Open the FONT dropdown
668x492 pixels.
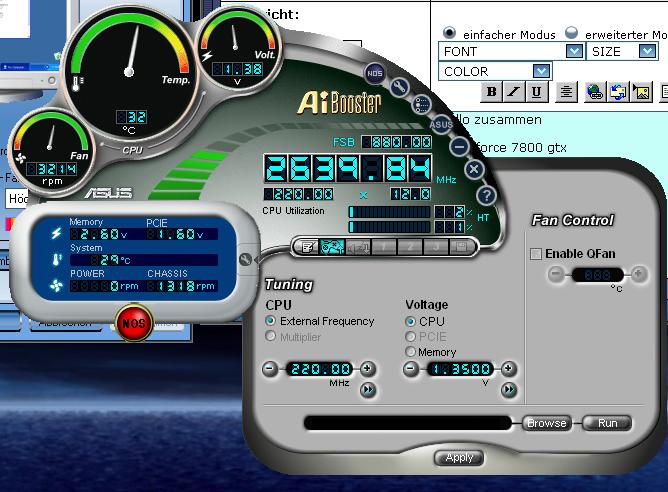coord(573,51)
